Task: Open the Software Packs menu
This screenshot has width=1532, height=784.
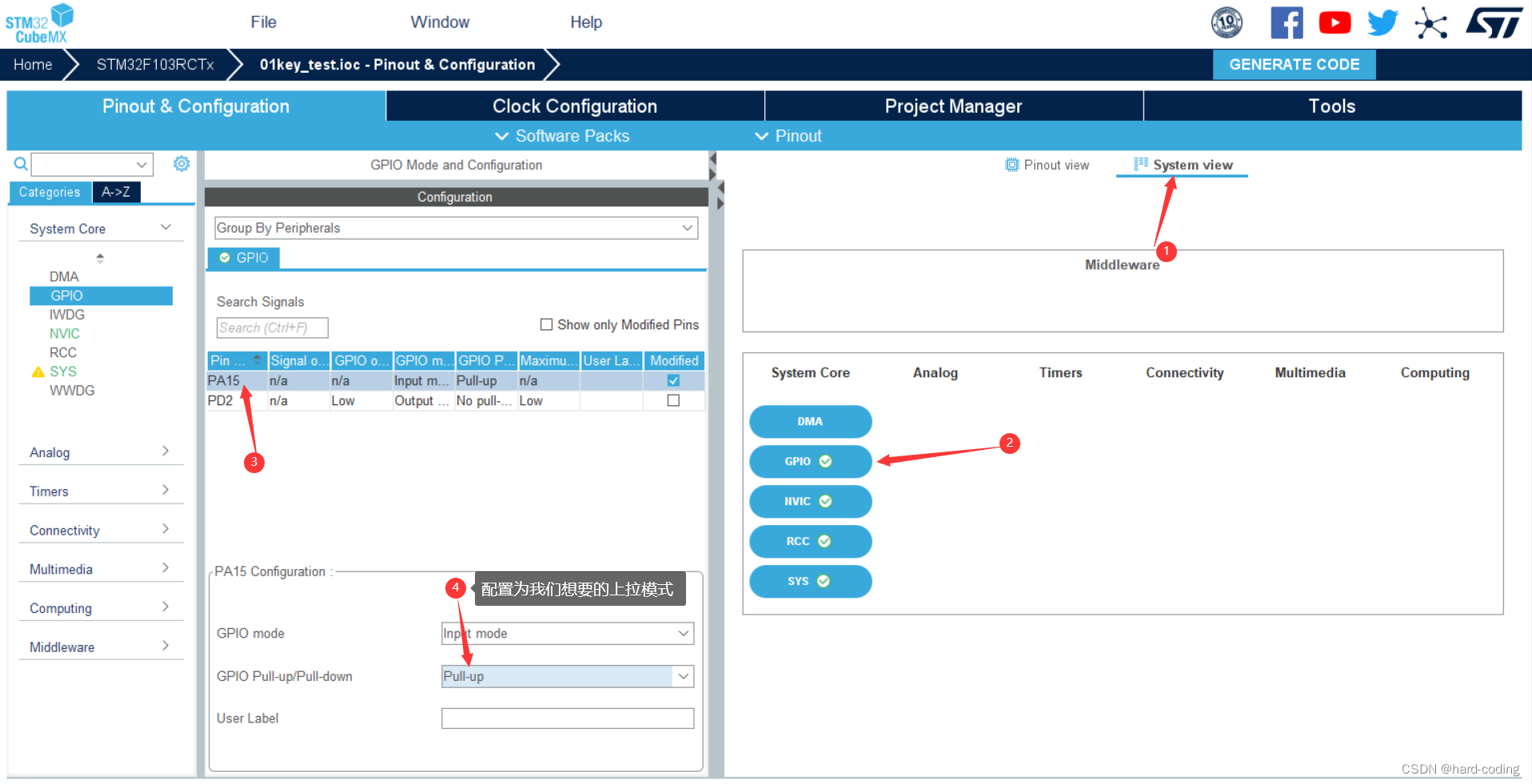Action: point(562,136)
